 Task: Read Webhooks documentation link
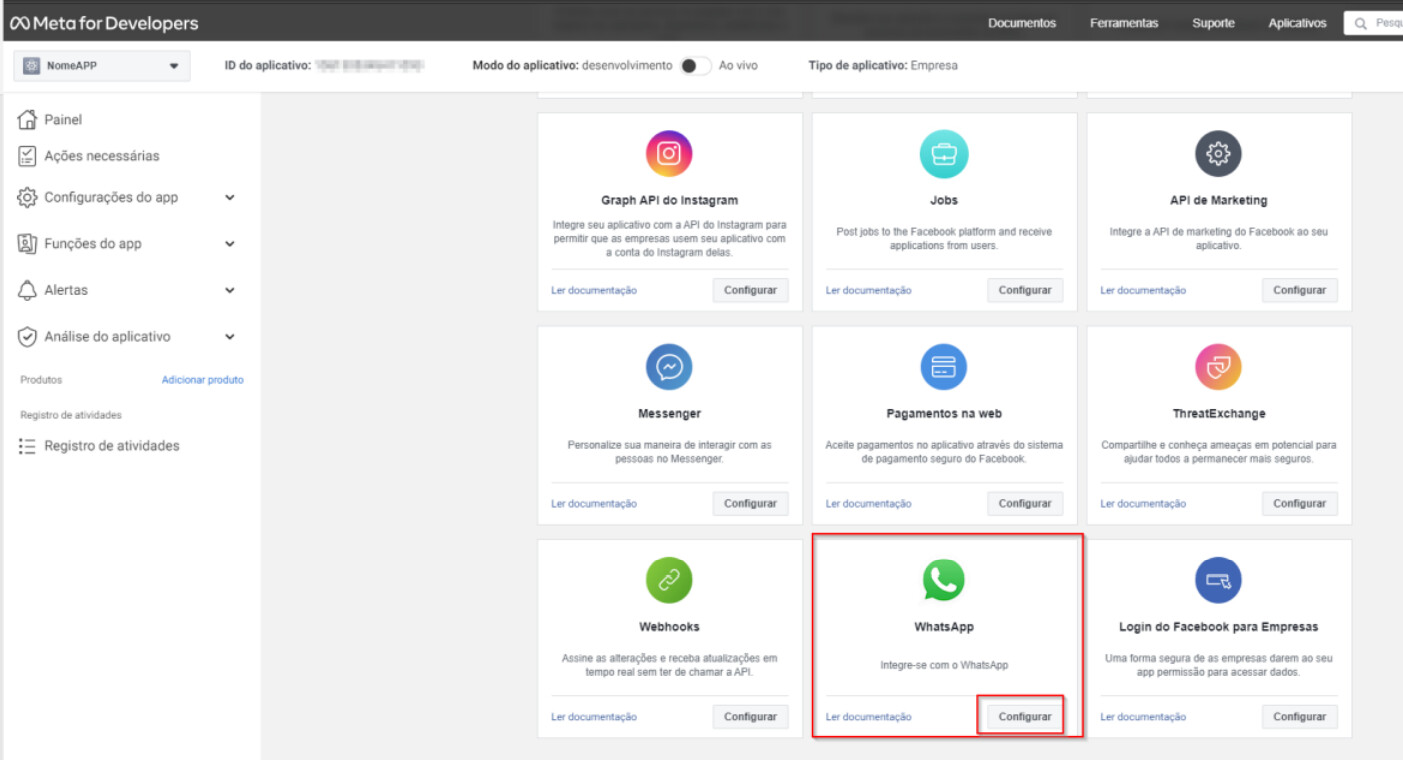click(594, 717)
